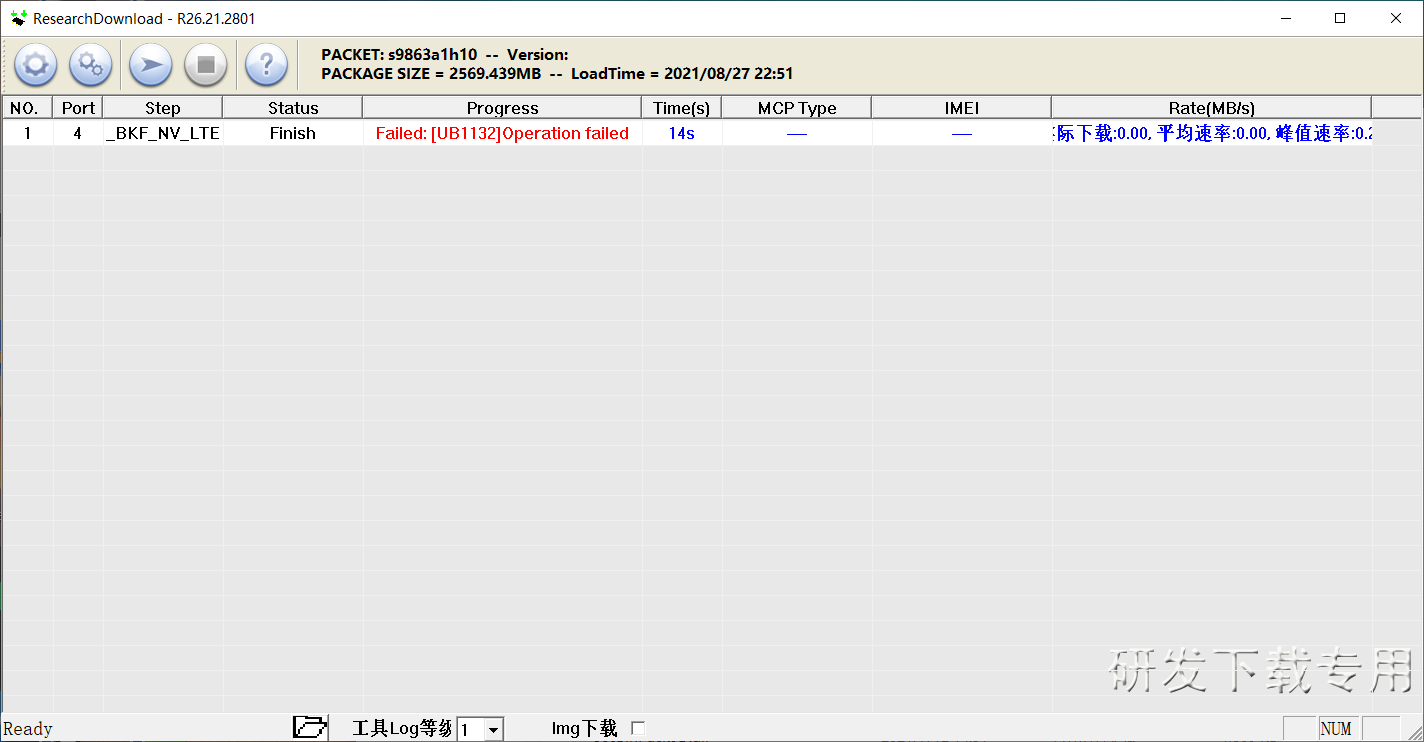The height and width of the screenshot is (742, 1424).
Task: Click the Step column header
Action: point(162,108)
